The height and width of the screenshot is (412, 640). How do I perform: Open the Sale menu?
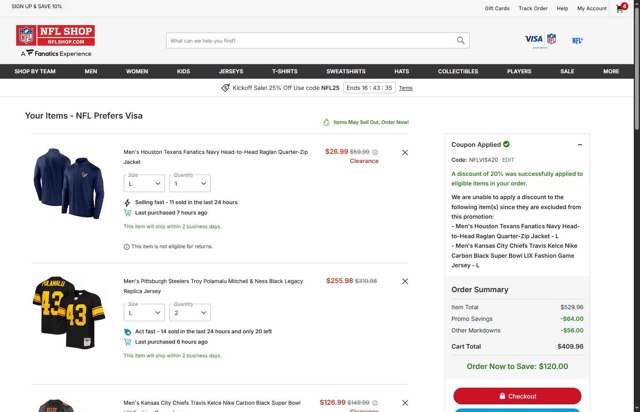click(567, 71)
